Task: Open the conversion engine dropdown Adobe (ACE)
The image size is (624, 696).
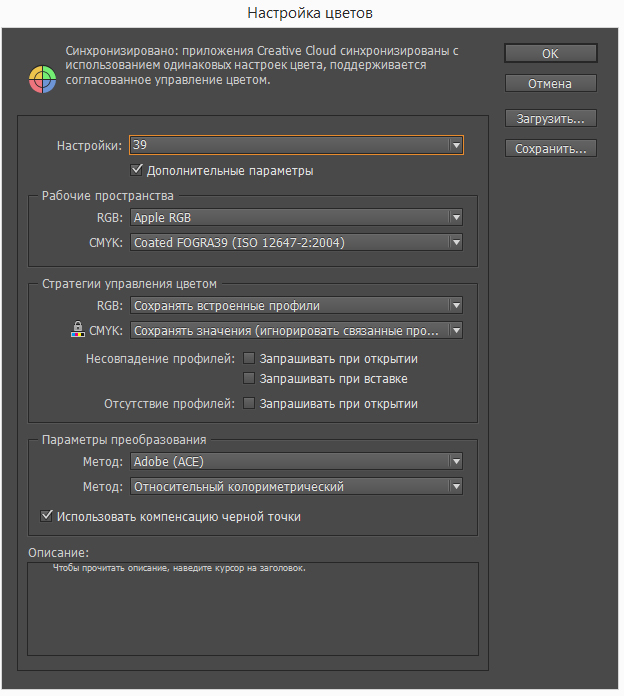Action: point(296,461)
